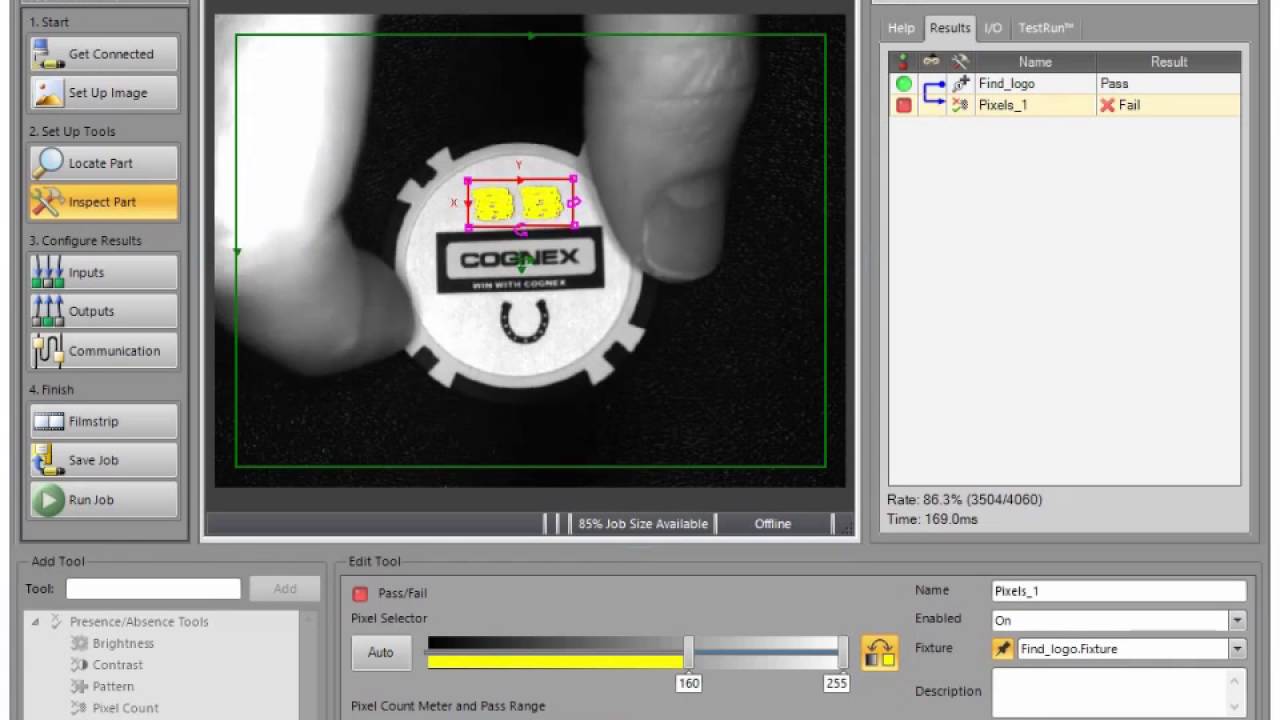
Task: Switch to the Help tab
Action: [x=901, y=28]
